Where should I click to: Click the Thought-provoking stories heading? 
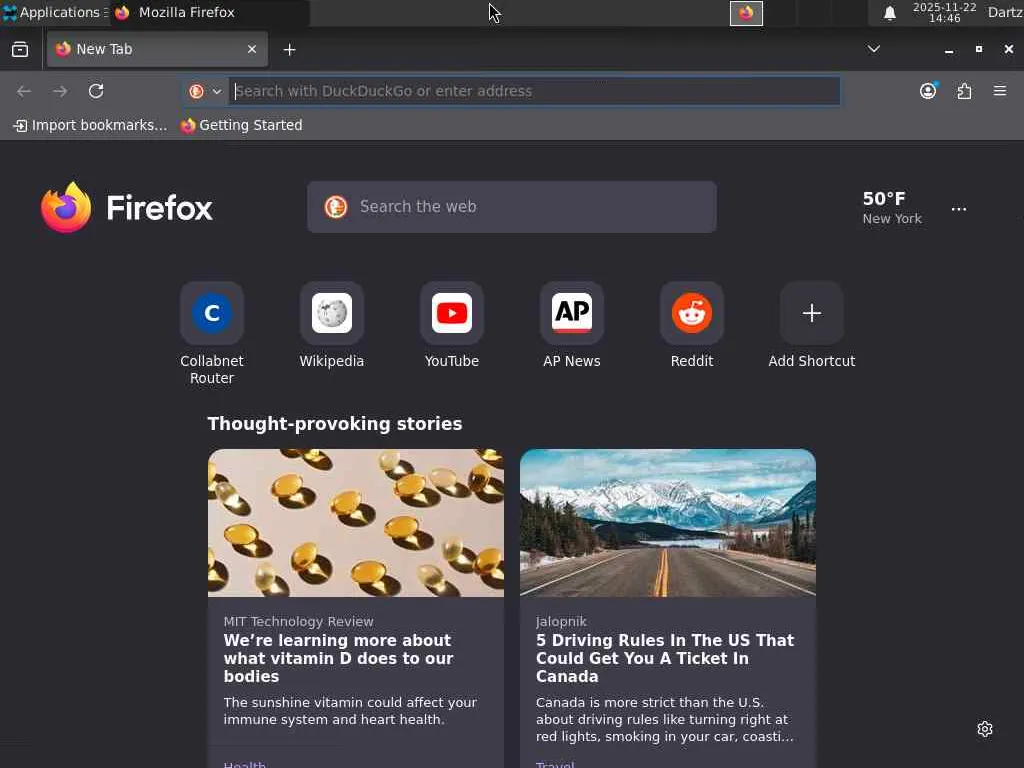pos(335,424)
